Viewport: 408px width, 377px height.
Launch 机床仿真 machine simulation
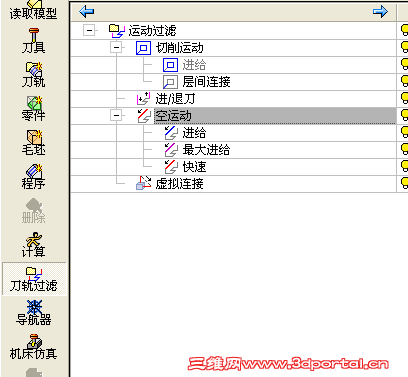tap(34, 347)
